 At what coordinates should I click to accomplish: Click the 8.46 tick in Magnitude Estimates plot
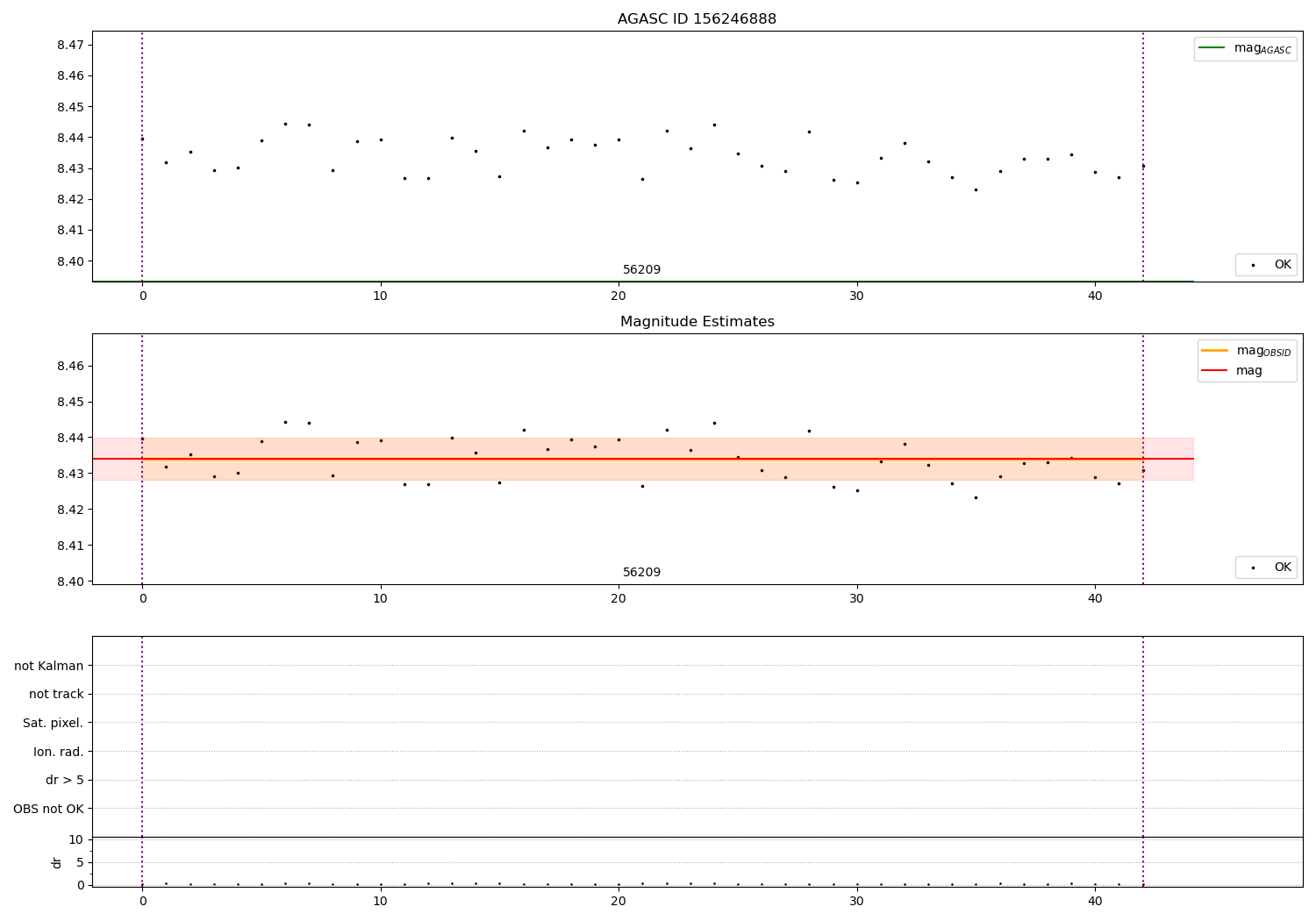pyautogui.click(x=70, y=366)
